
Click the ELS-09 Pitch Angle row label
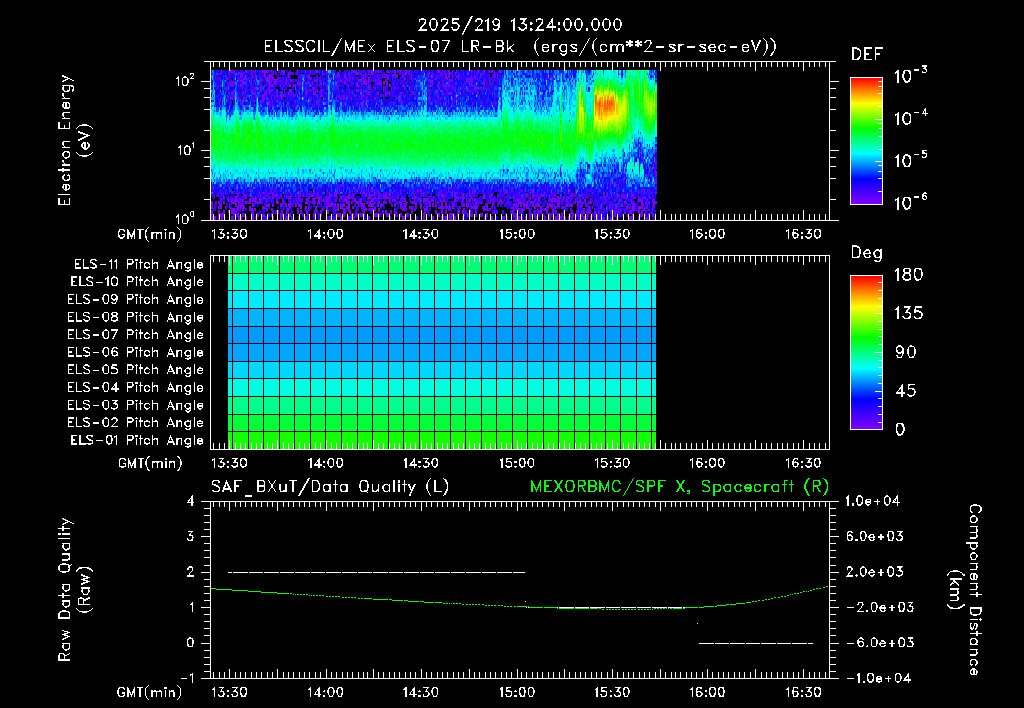[135, 300]
